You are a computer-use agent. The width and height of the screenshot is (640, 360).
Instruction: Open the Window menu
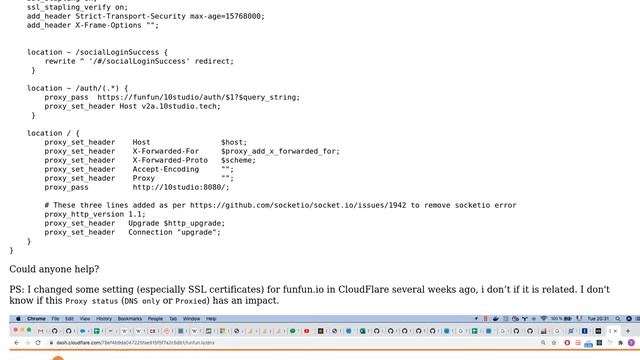(191, 319)
